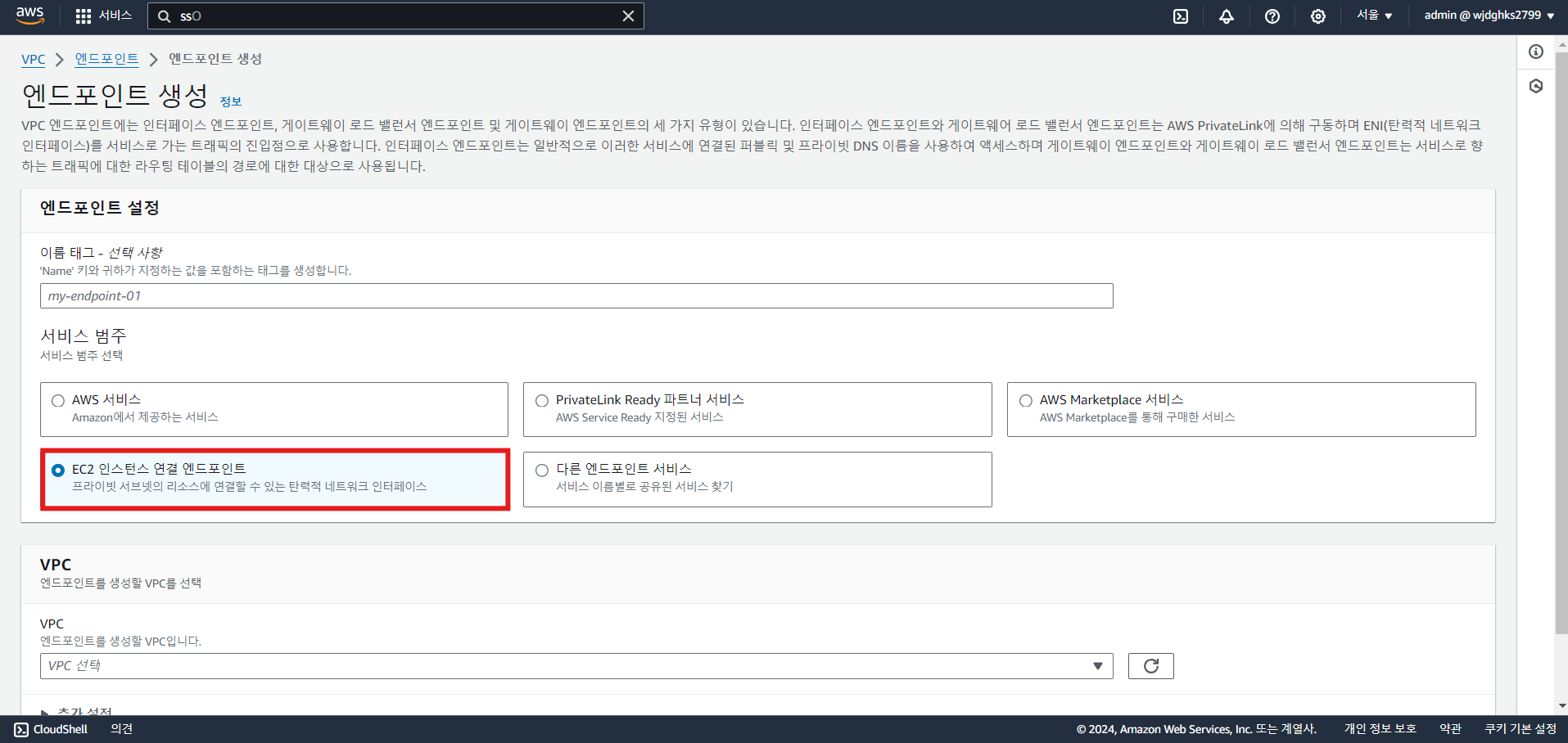The width and height of the screenshot is (1568, 743).
Task: Expand the 추가 설정 section
Action: (x=77, y=711)
